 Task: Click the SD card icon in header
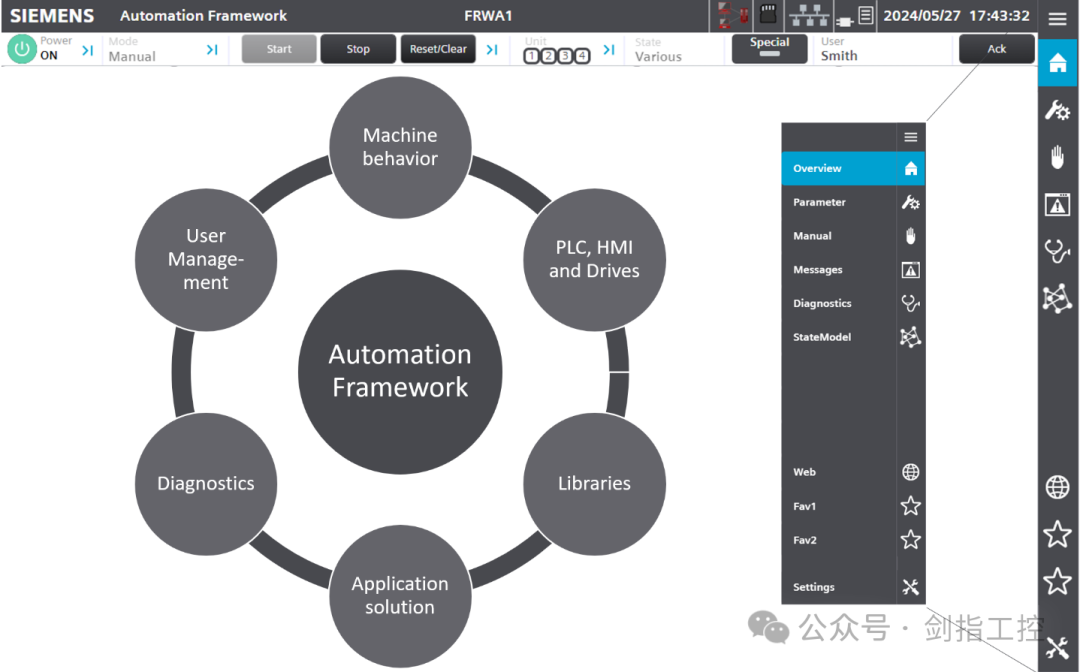tap(768, 15)
